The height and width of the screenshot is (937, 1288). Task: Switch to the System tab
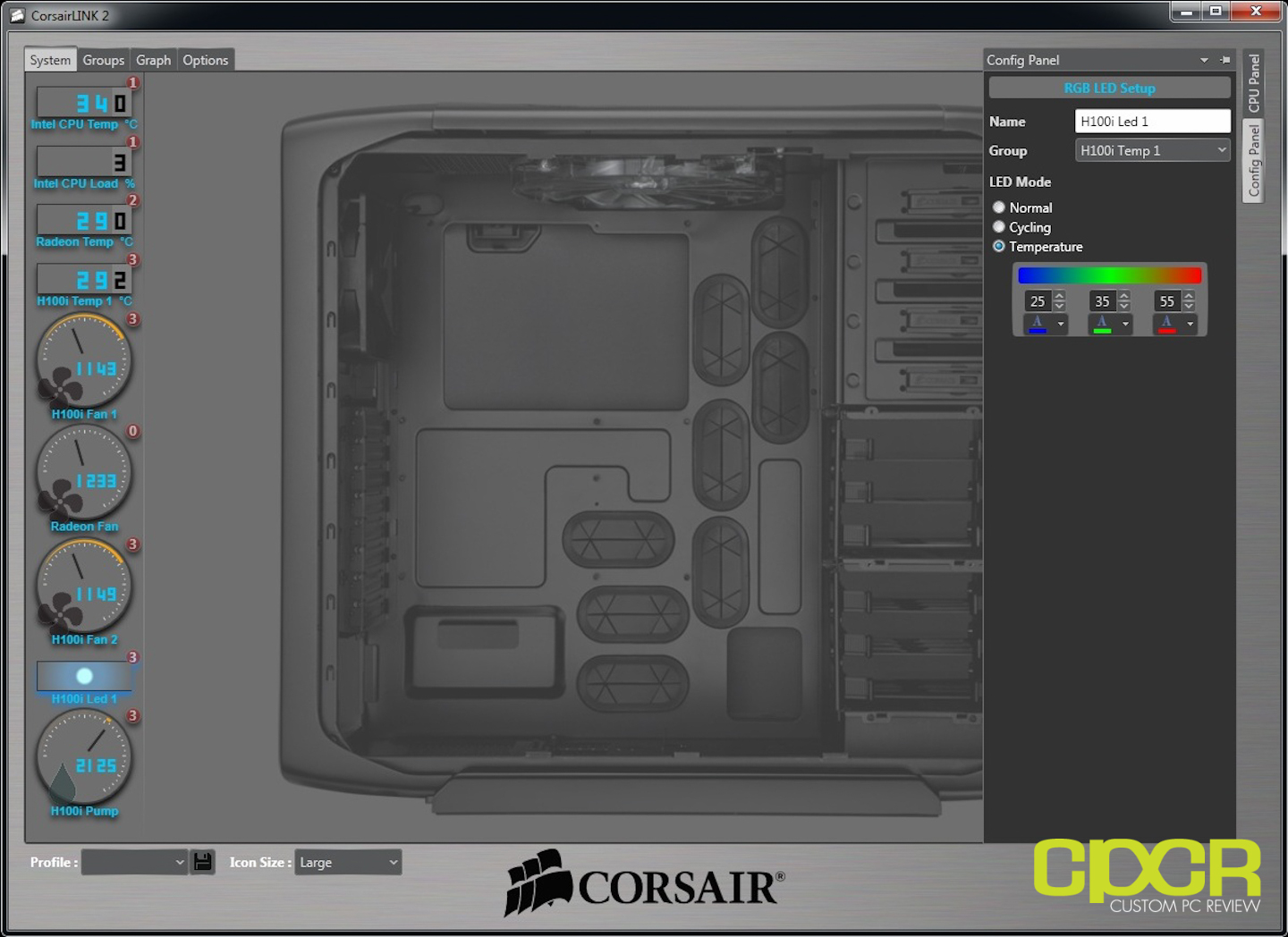point(50,60)
